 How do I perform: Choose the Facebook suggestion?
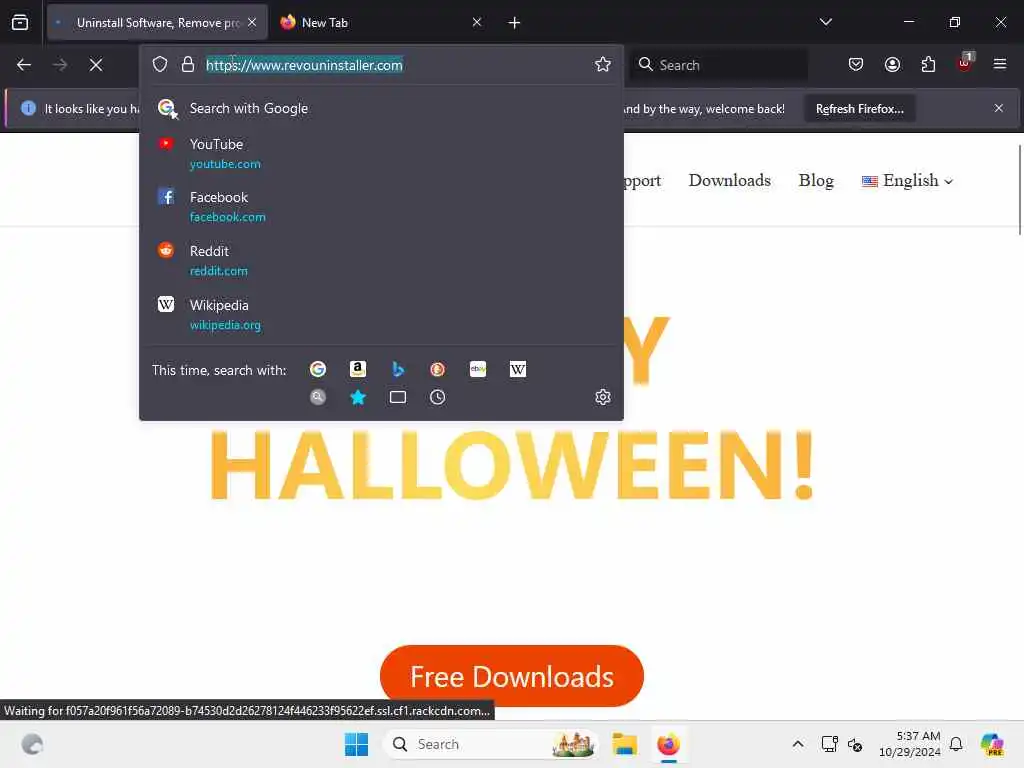point(381,206)
